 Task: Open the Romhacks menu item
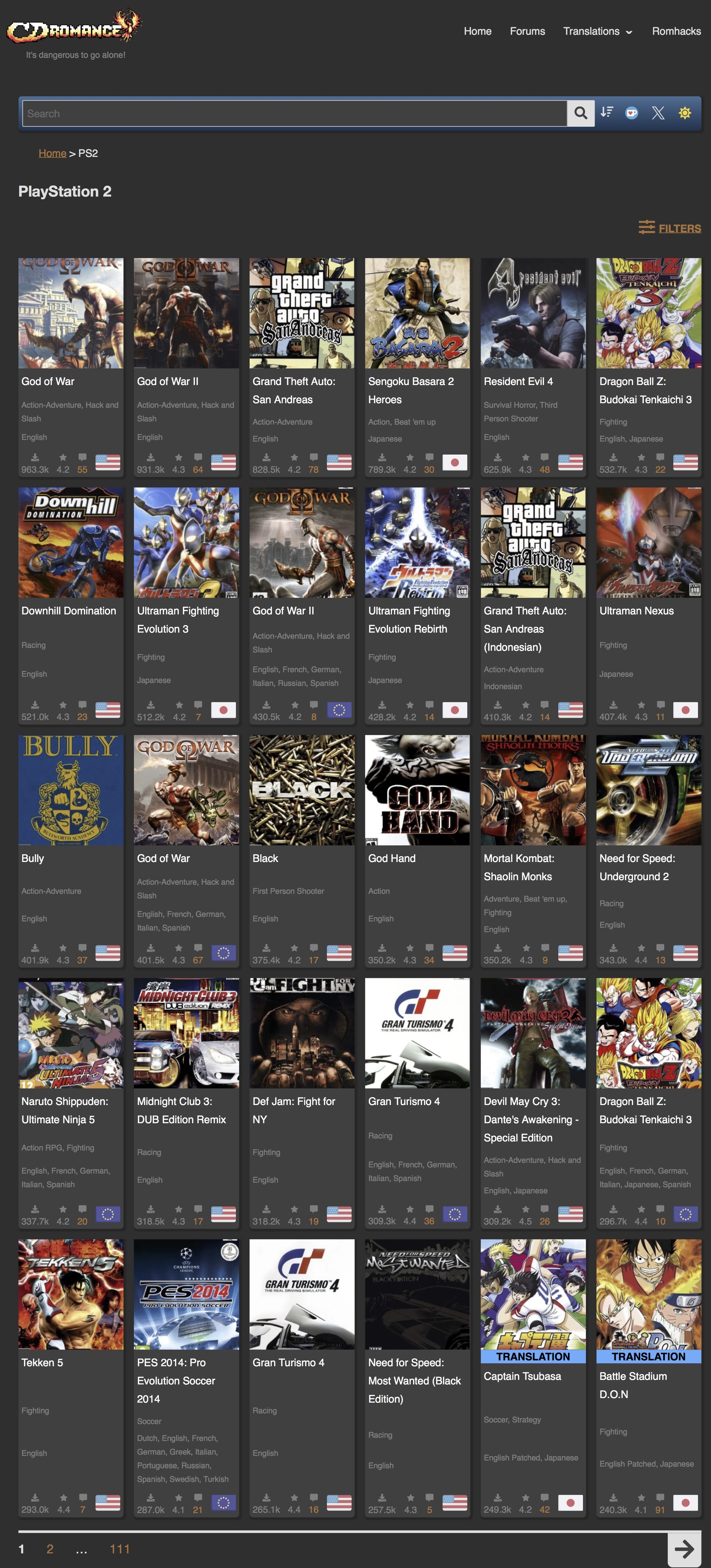(676, 31)
